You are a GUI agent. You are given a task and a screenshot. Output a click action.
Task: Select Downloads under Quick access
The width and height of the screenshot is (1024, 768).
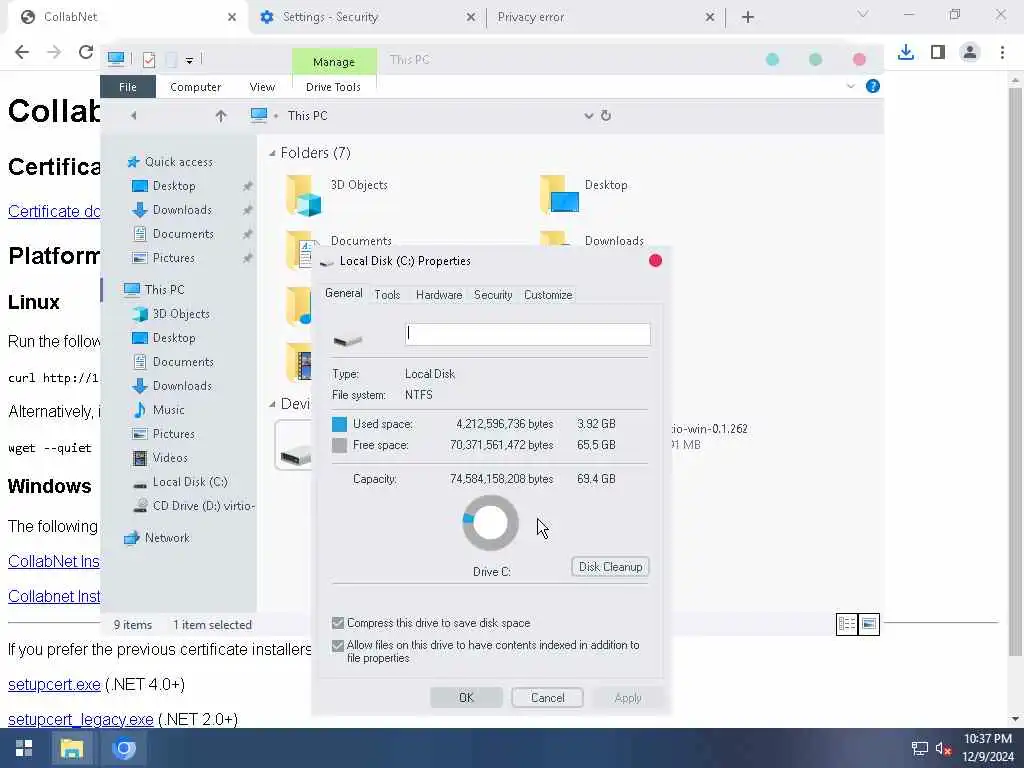[182, 210]
